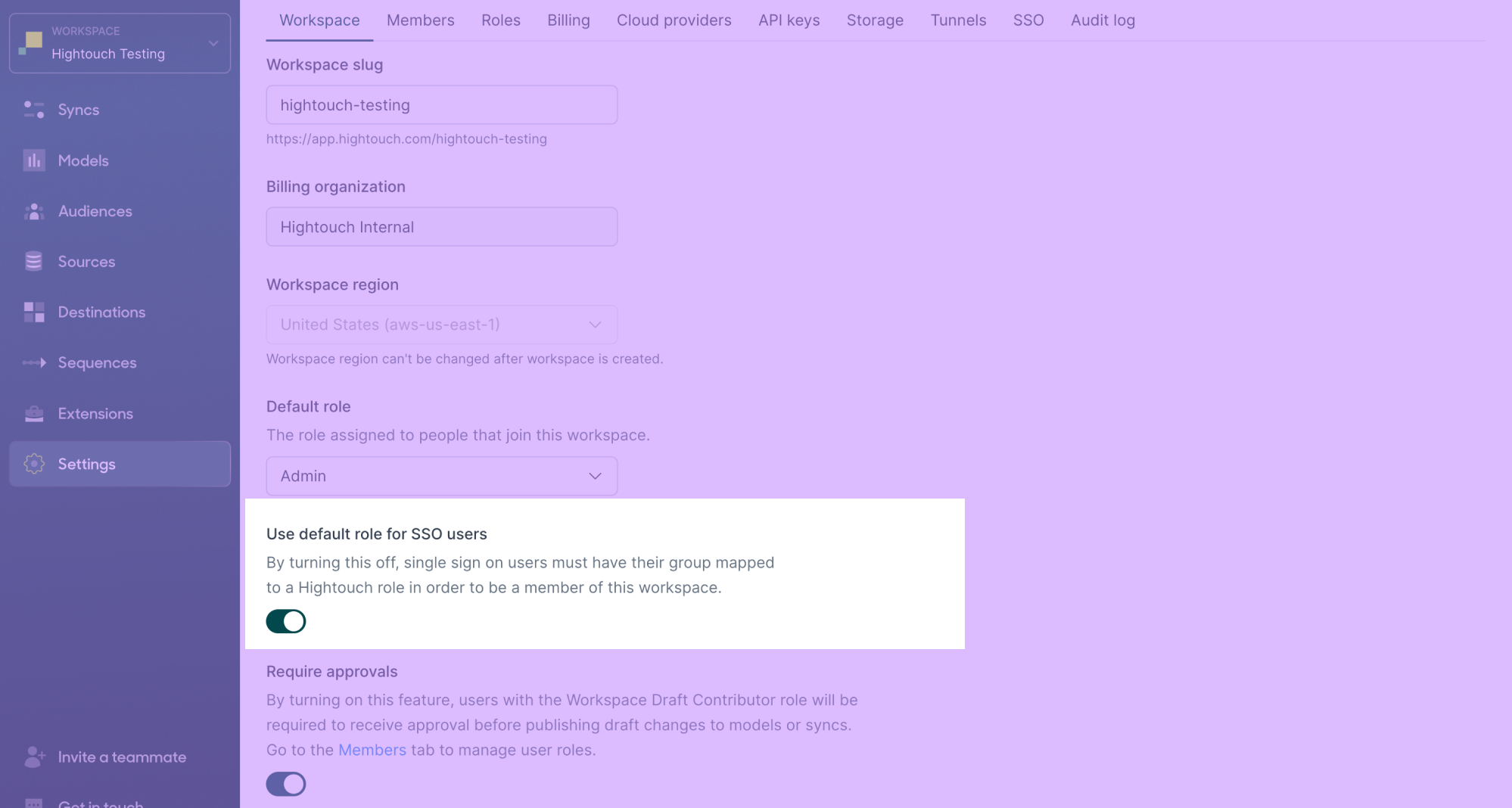1512x808 pixels.
Task: Switch to the Members tab
Action: [421, 20]
